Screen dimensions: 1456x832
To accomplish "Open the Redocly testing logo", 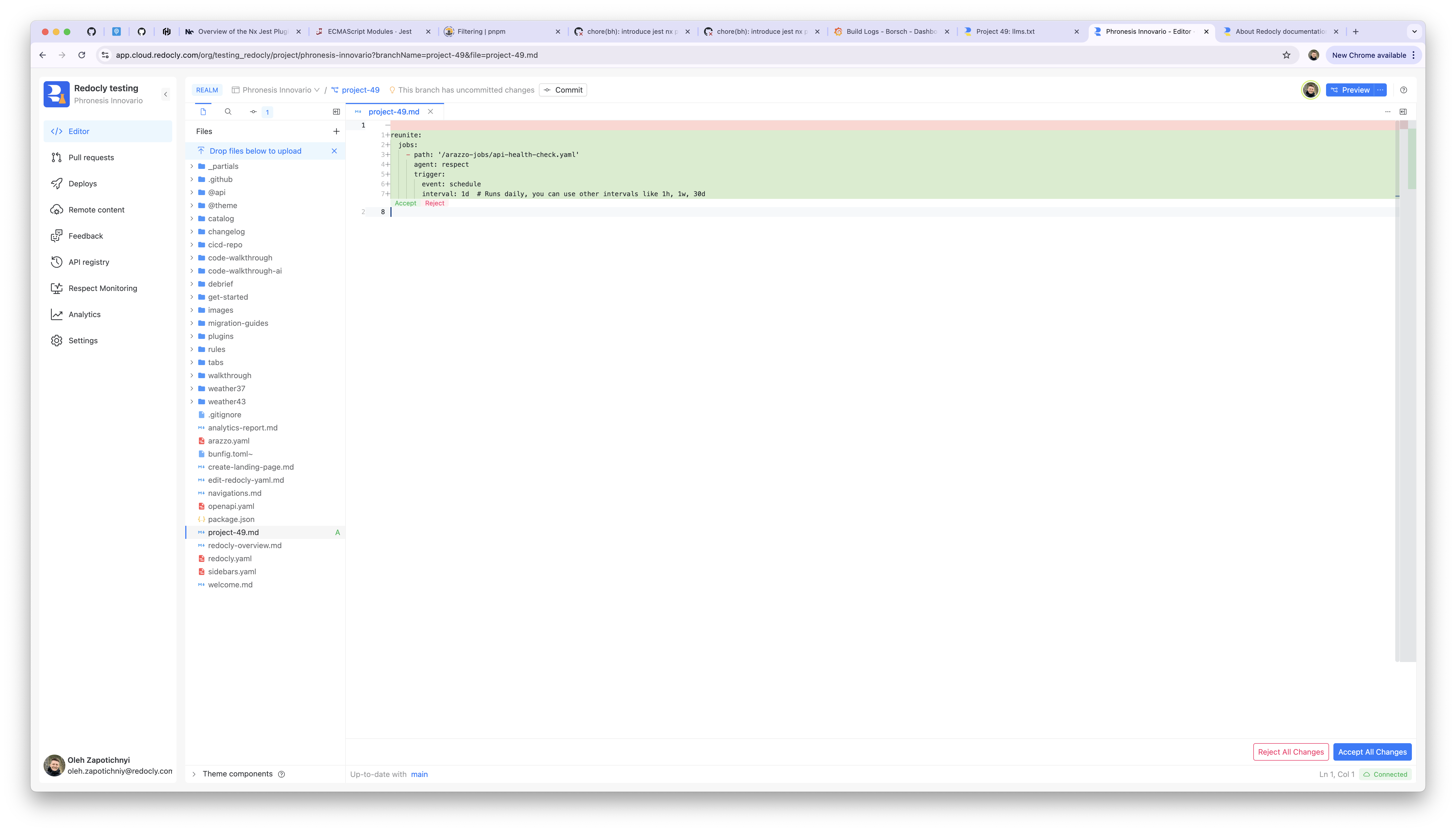I will click(x=57, y=94).
